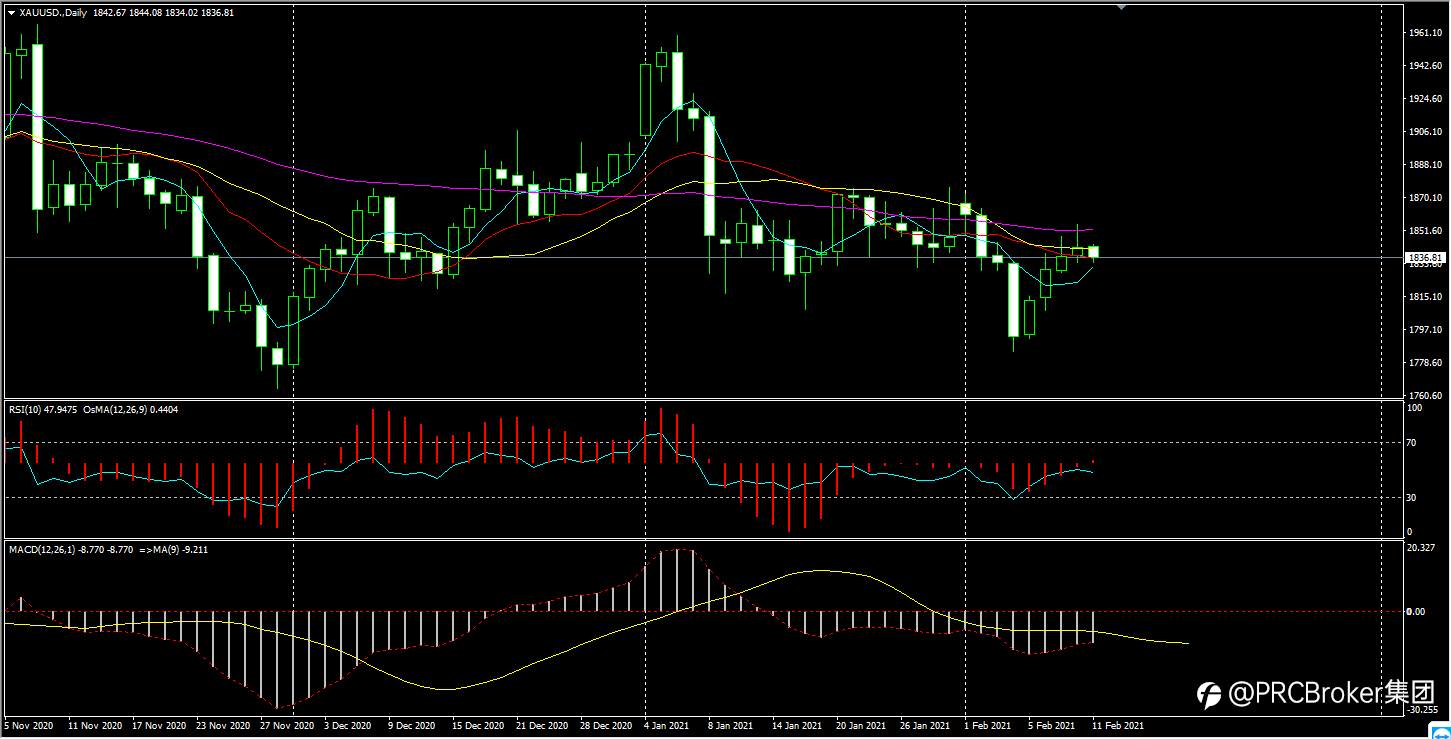Select the MACD(12,26,1) indicator label
Screen dimensions: 1451x739
(x=70, y=549)
